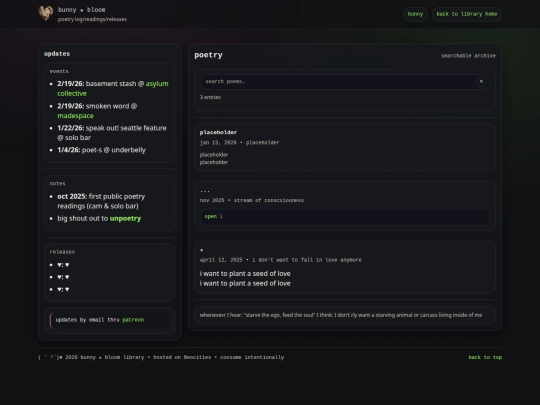Select the first 'i want to plant a seed of love' line
Screen dimensions: 540x405
coord(245,274)
